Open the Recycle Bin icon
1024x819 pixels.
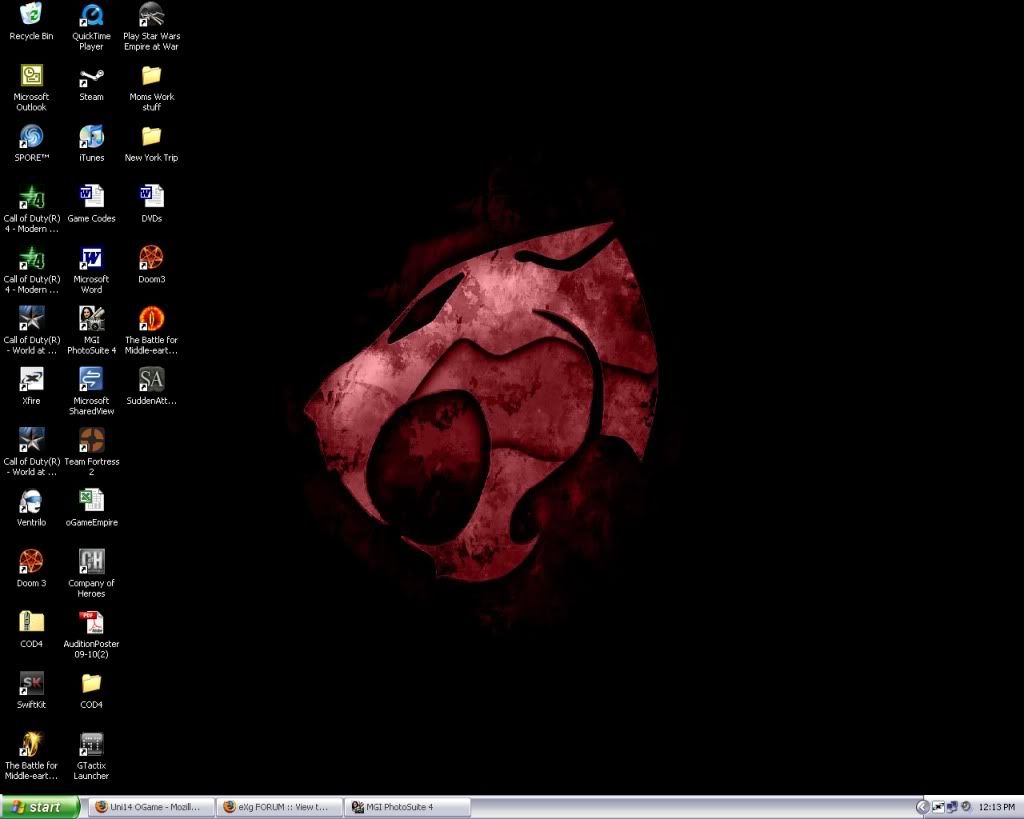point(31,14)
